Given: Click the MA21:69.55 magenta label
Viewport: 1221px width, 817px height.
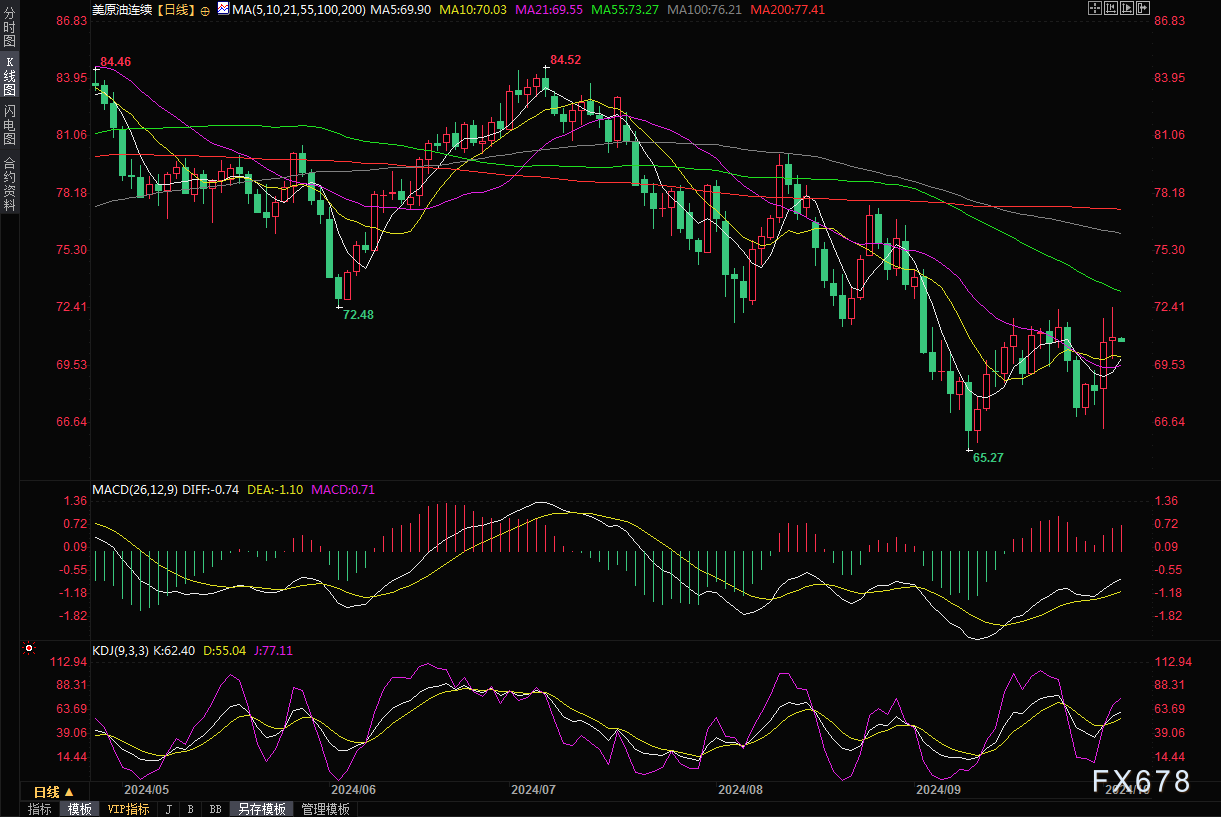Looking at the screenshot, I should (x=550, y=9).
